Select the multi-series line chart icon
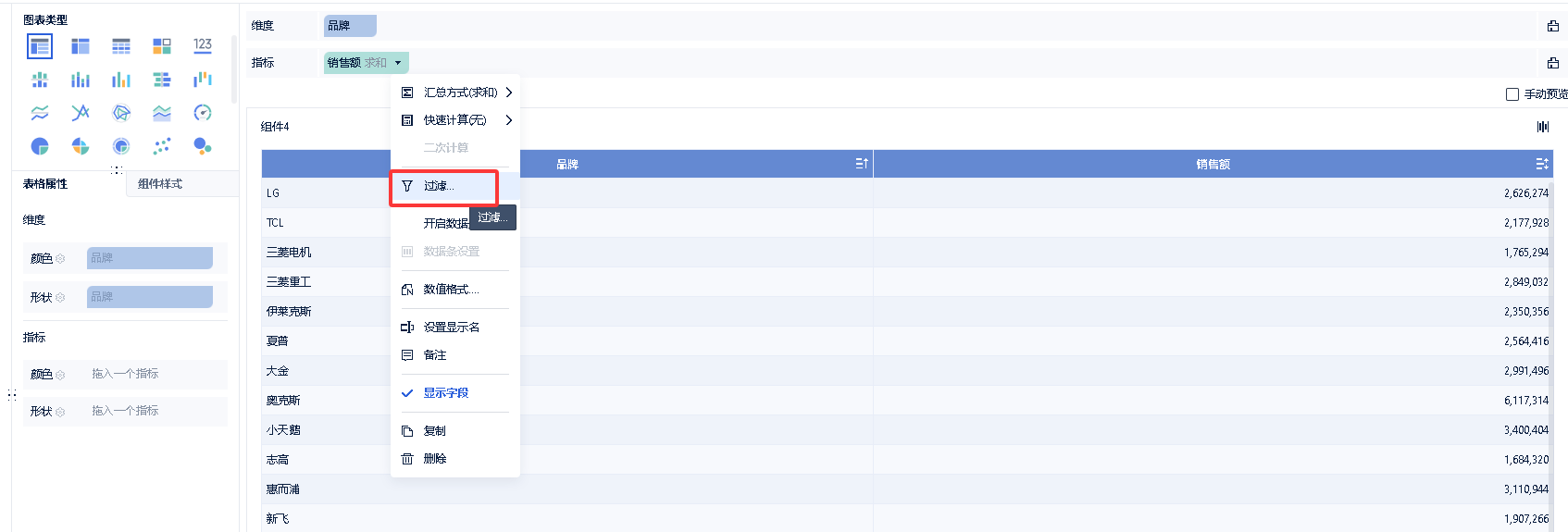The image size is (1568, 532). tap(40, 113)
